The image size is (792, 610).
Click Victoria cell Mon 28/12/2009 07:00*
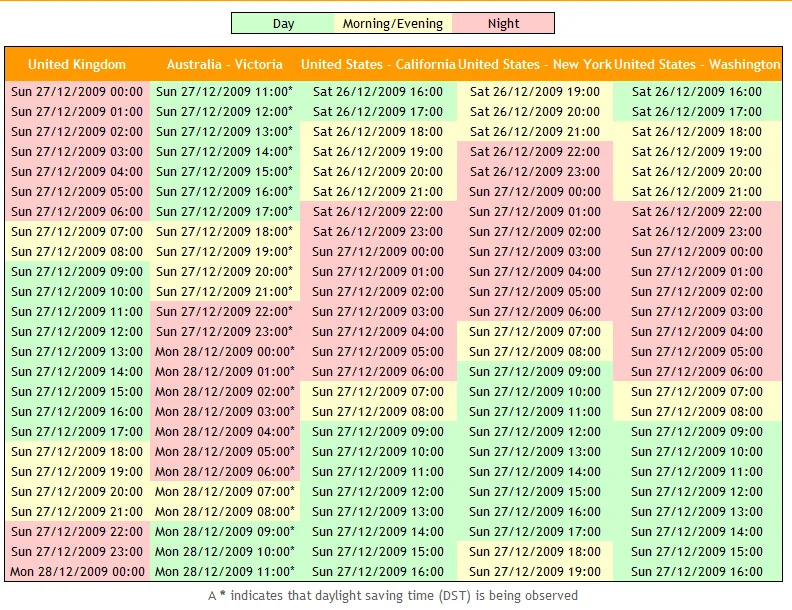pos(225,491)
